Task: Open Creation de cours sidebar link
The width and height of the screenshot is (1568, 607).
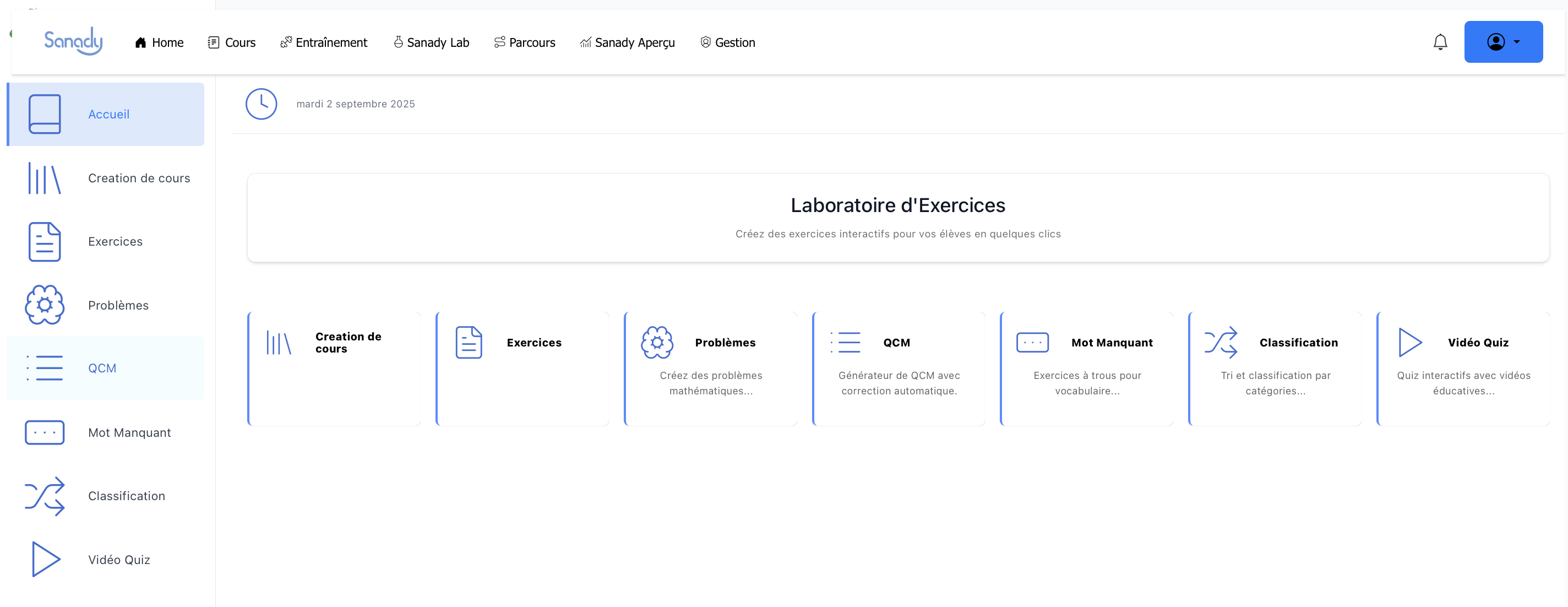Action: [139, 178]
